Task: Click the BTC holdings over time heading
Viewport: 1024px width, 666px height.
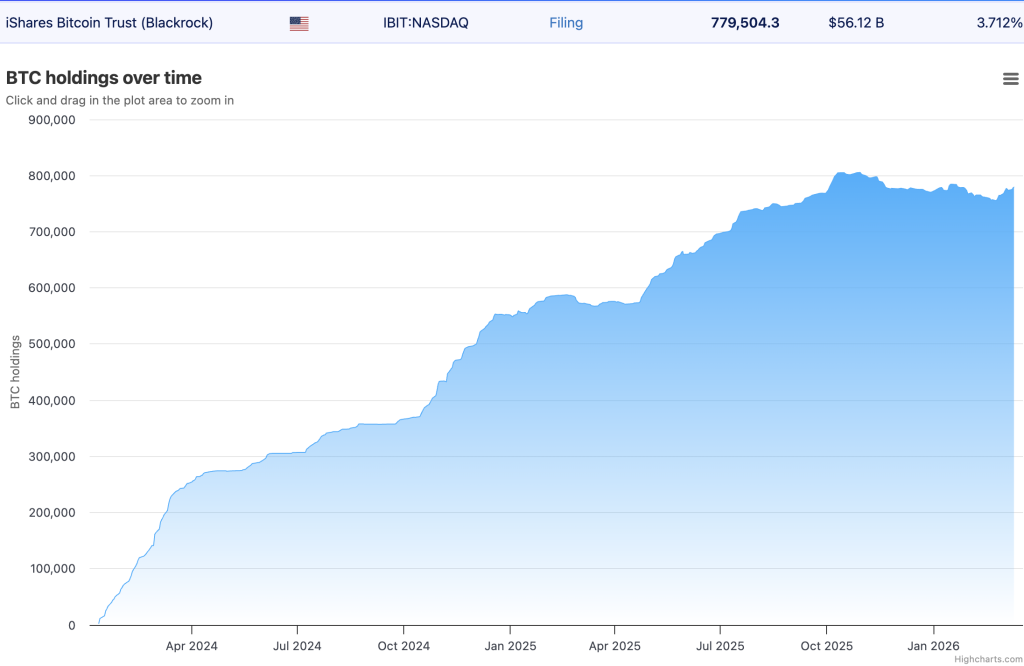Action: [103, 77]
